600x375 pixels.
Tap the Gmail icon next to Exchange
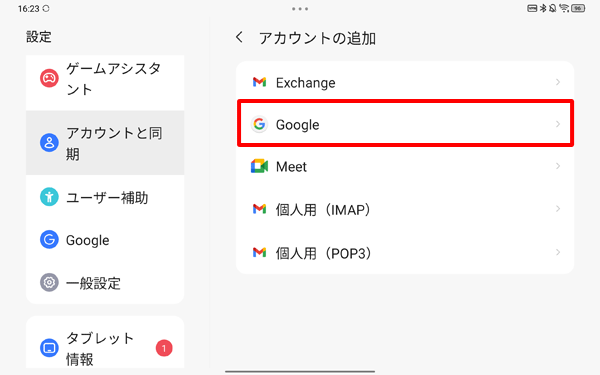pyautogui.click(x=259, y=82)
